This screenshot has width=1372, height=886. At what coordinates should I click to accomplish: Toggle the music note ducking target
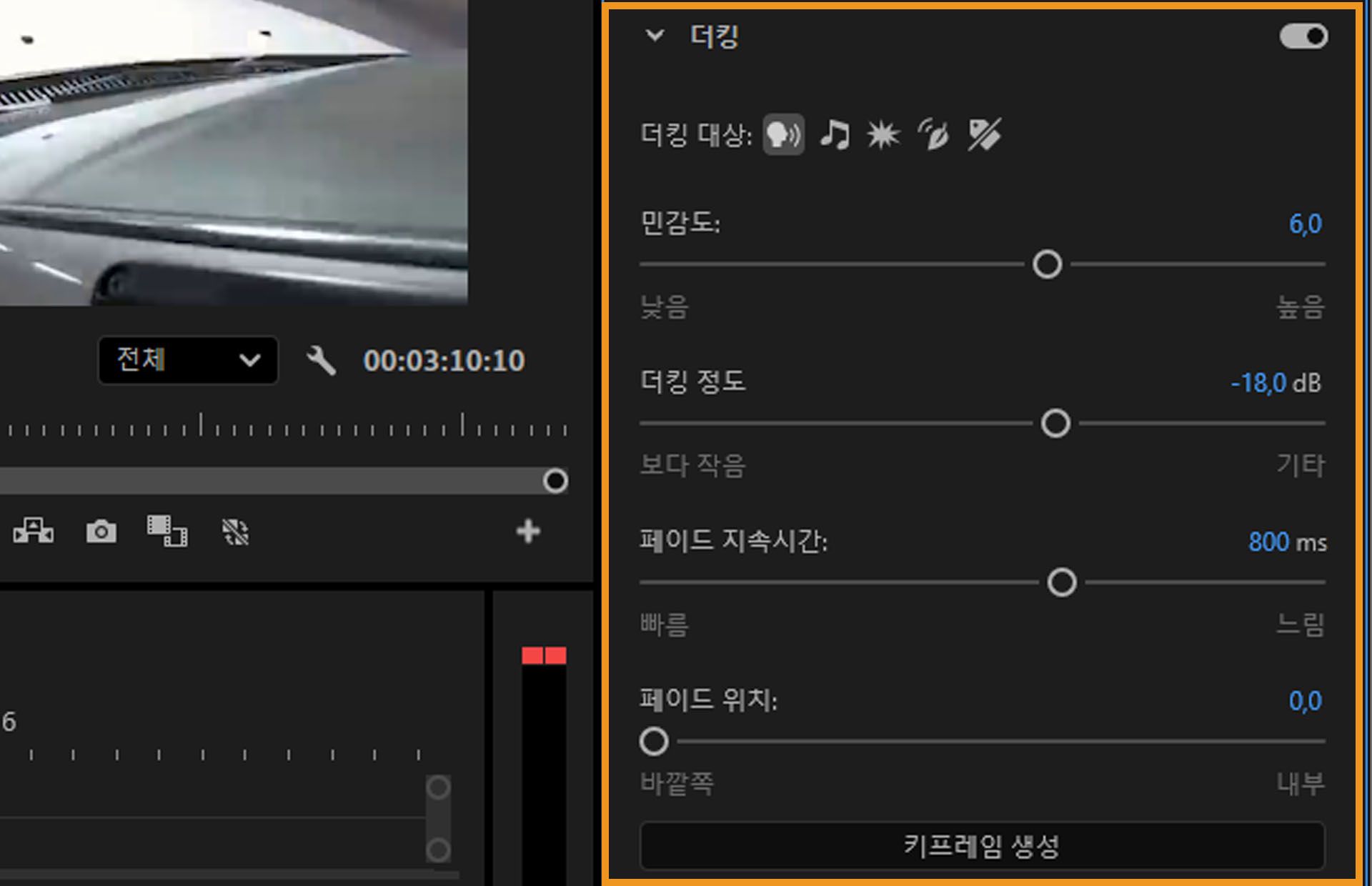[x=836, y=134]
